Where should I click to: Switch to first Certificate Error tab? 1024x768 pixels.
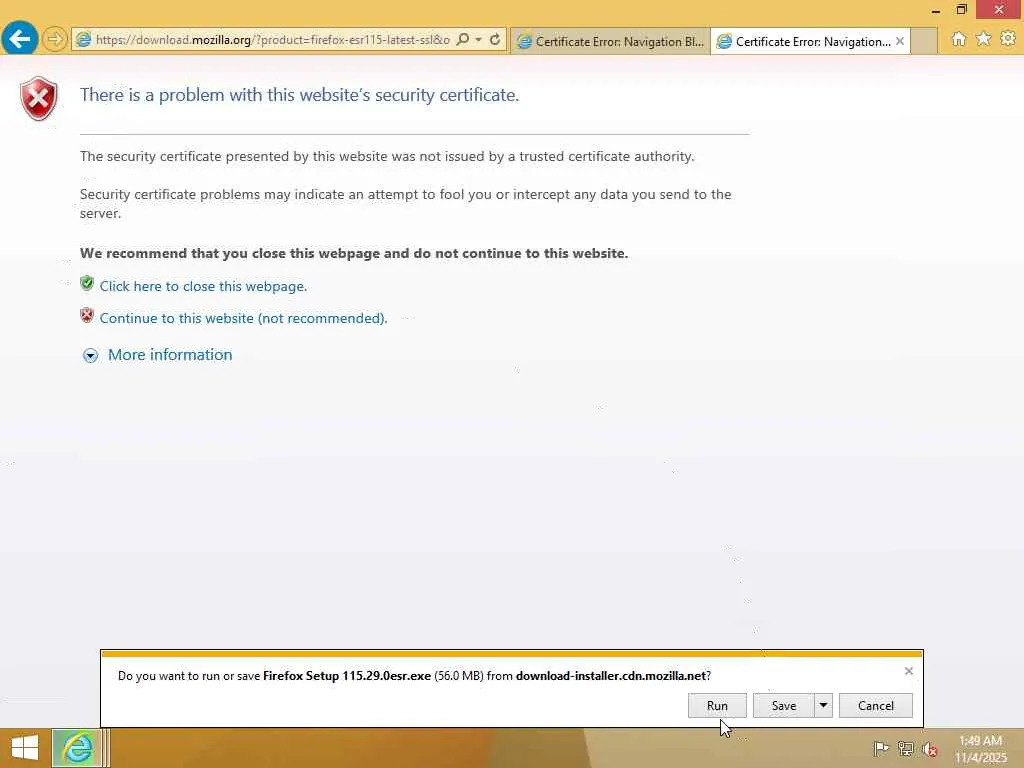coord(610,41)
